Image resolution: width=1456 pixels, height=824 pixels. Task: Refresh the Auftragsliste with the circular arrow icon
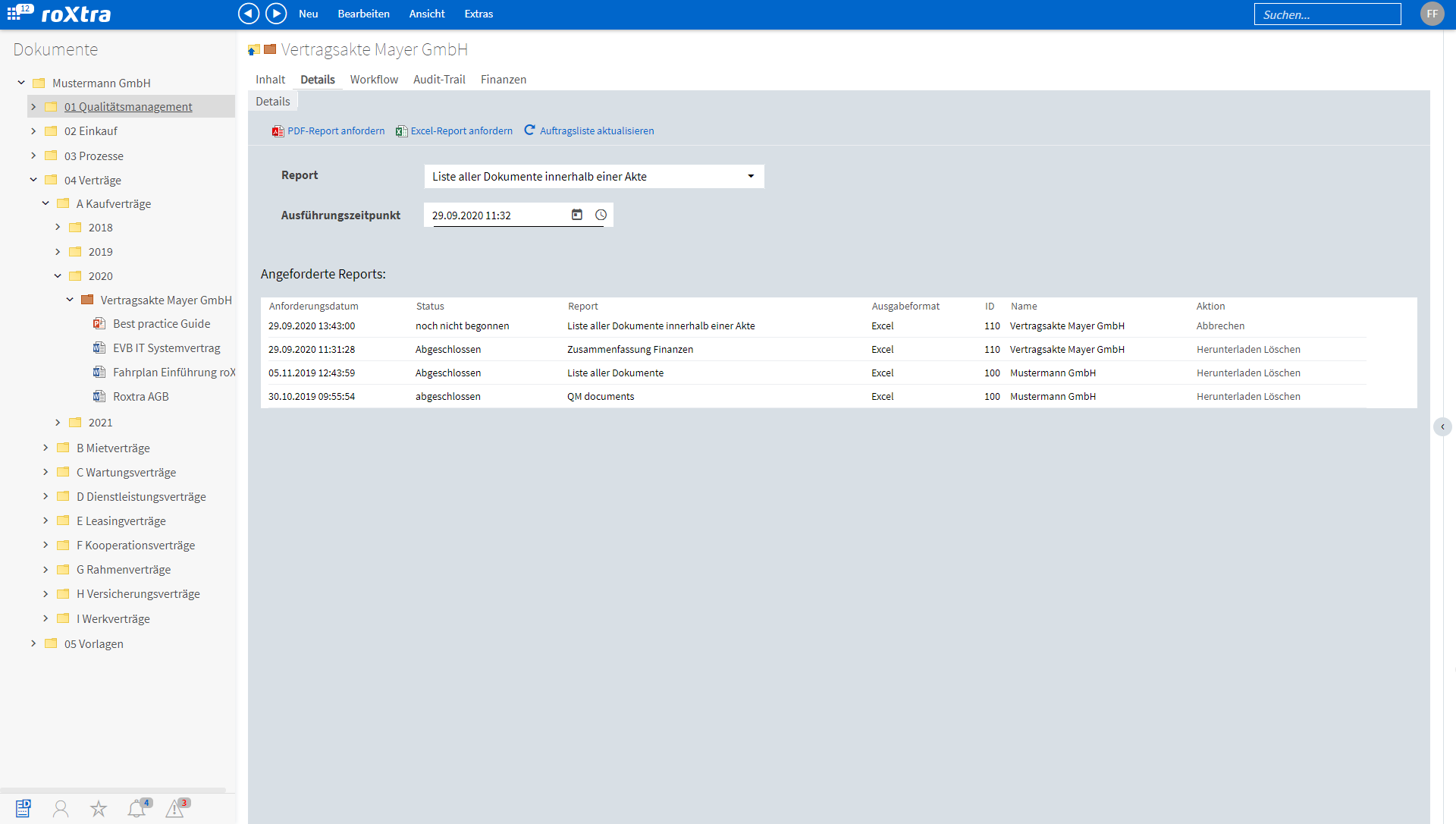tap(529, 130)
